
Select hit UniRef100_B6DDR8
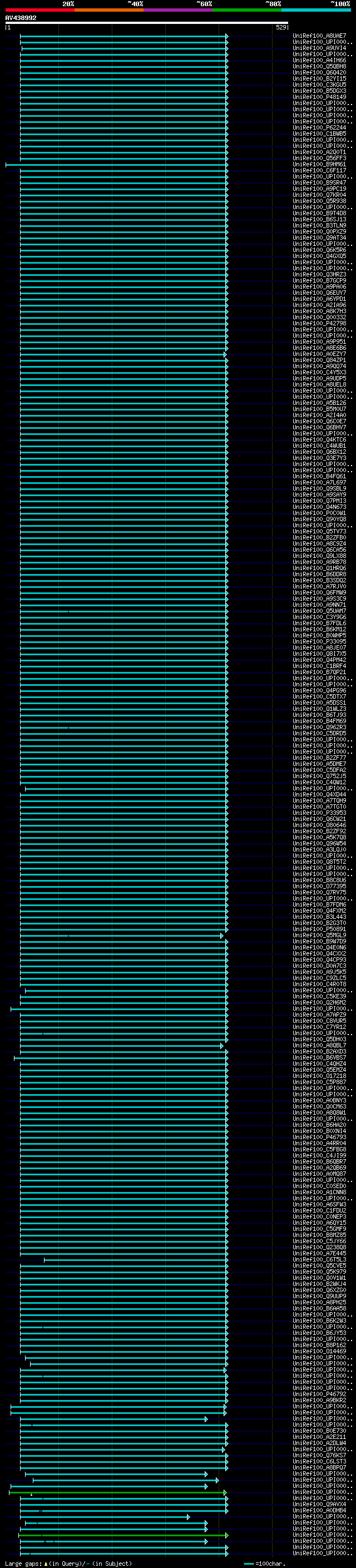click(319, 574)
